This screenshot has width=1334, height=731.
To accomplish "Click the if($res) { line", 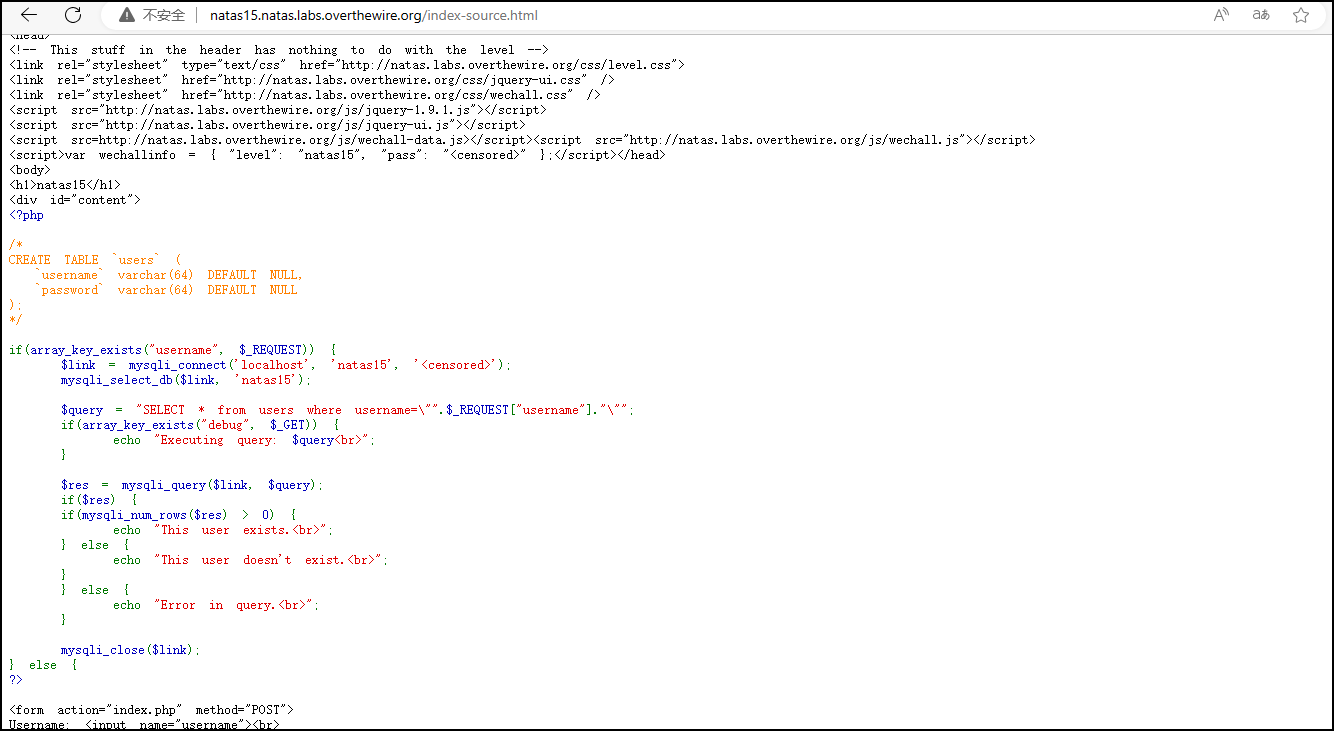I will [99, 500].
